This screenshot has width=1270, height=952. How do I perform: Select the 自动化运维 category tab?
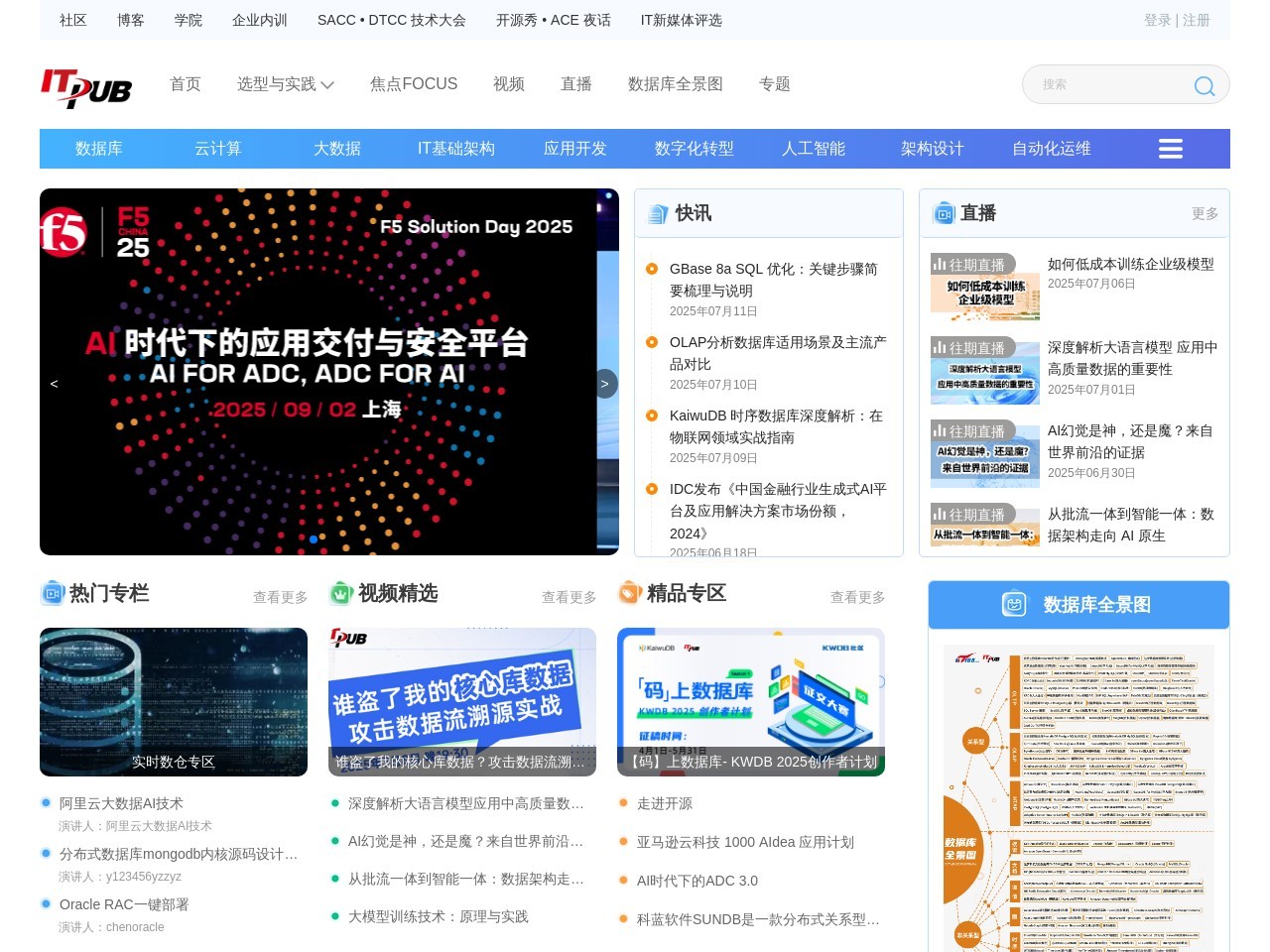pyautogui.click(x=1052, y=149)
